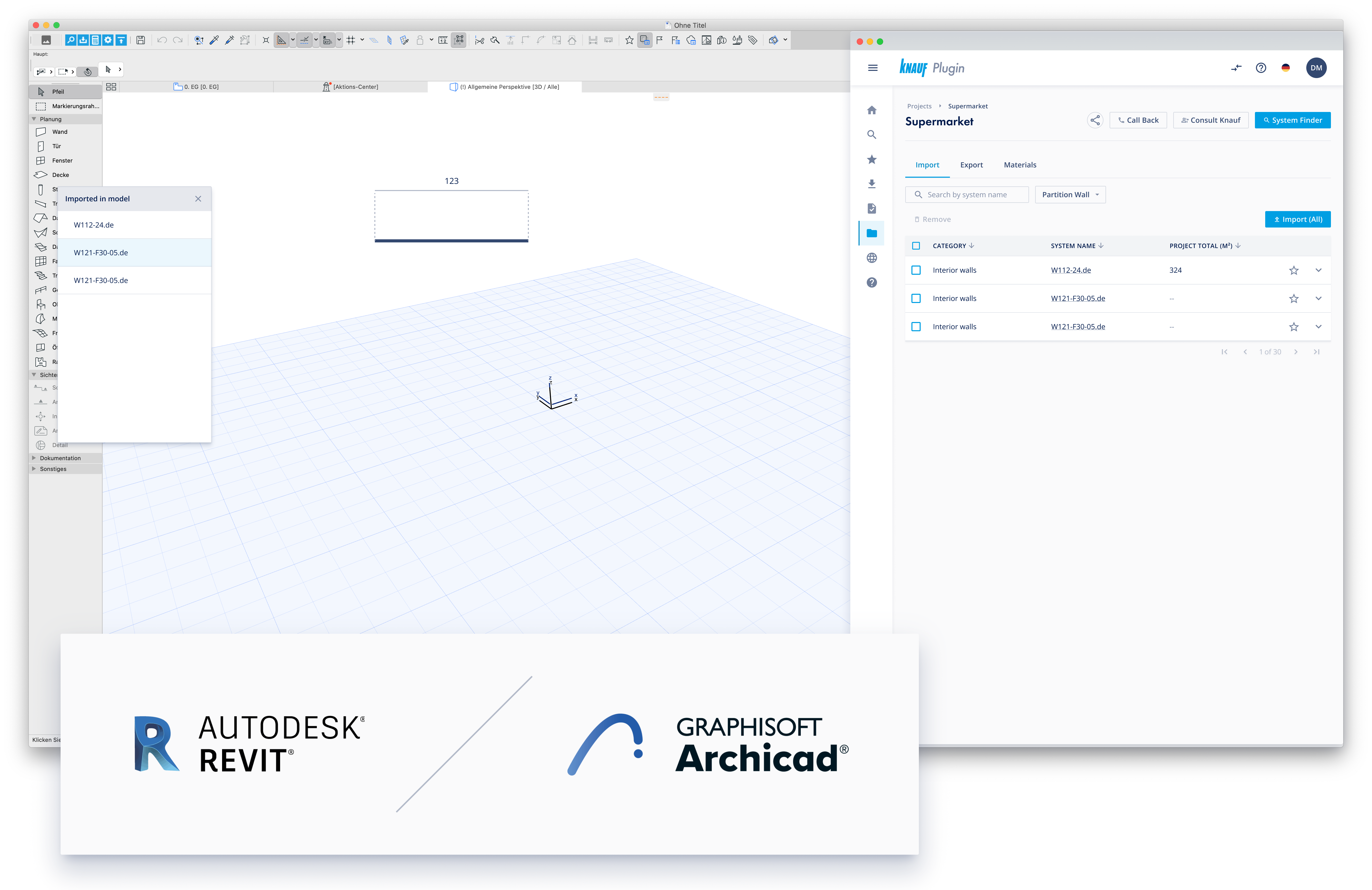The image size is (1372, 890).
Task: Click the collapse panel arrow icon in header
Action: click(1236, 68)
